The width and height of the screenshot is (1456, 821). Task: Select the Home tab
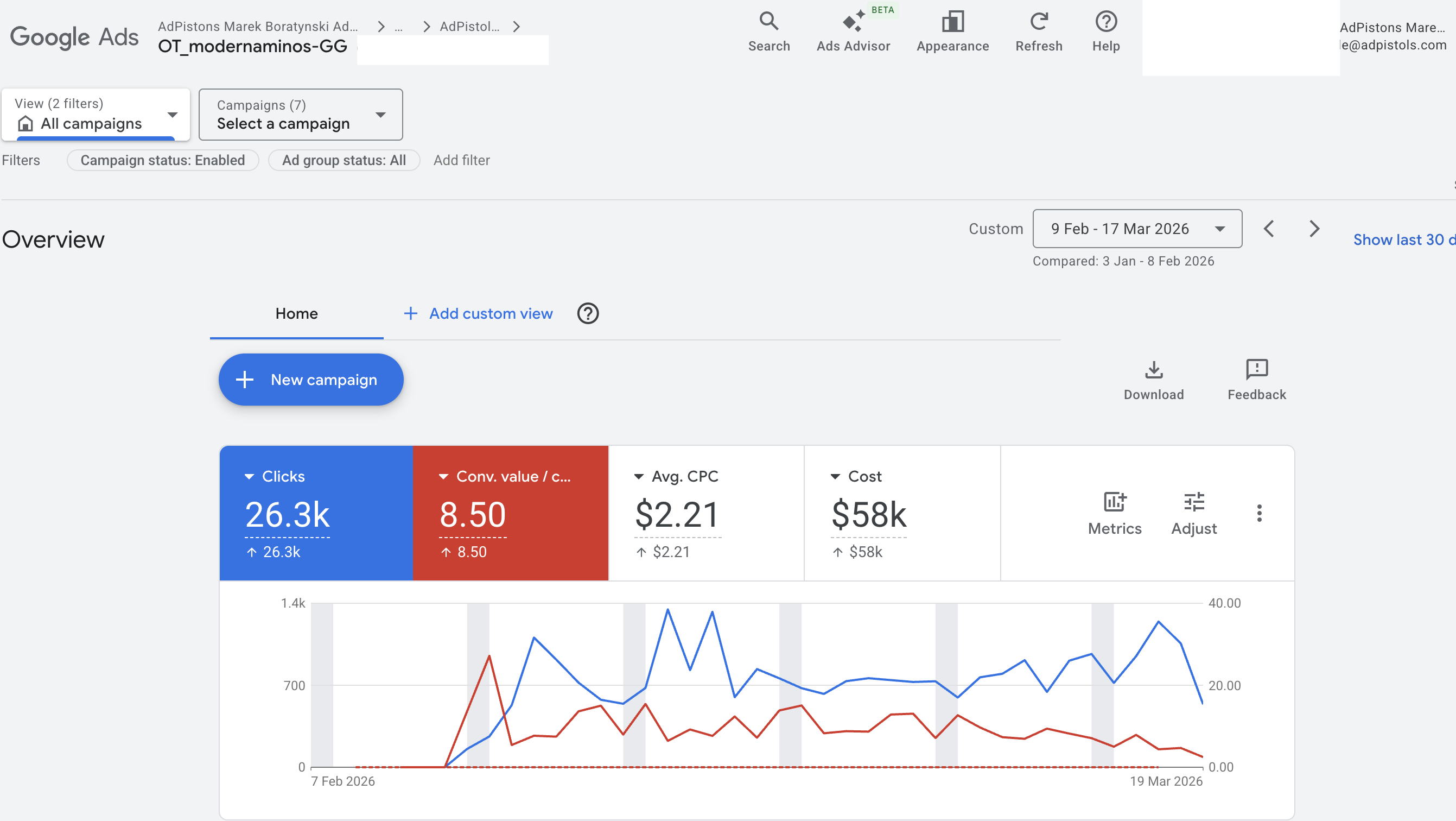click(296, 313)
